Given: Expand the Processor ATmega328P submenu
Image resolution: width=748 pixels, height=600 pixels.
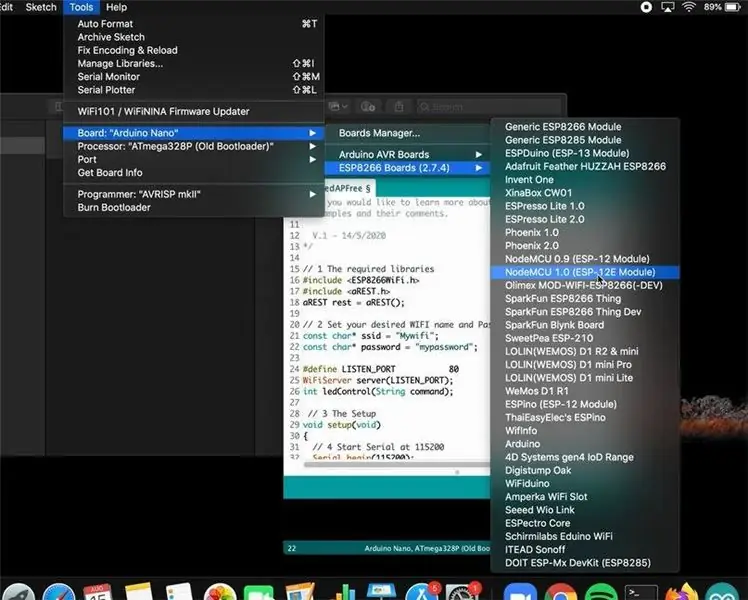Looking at the screenshot, I should click(194, 146).
